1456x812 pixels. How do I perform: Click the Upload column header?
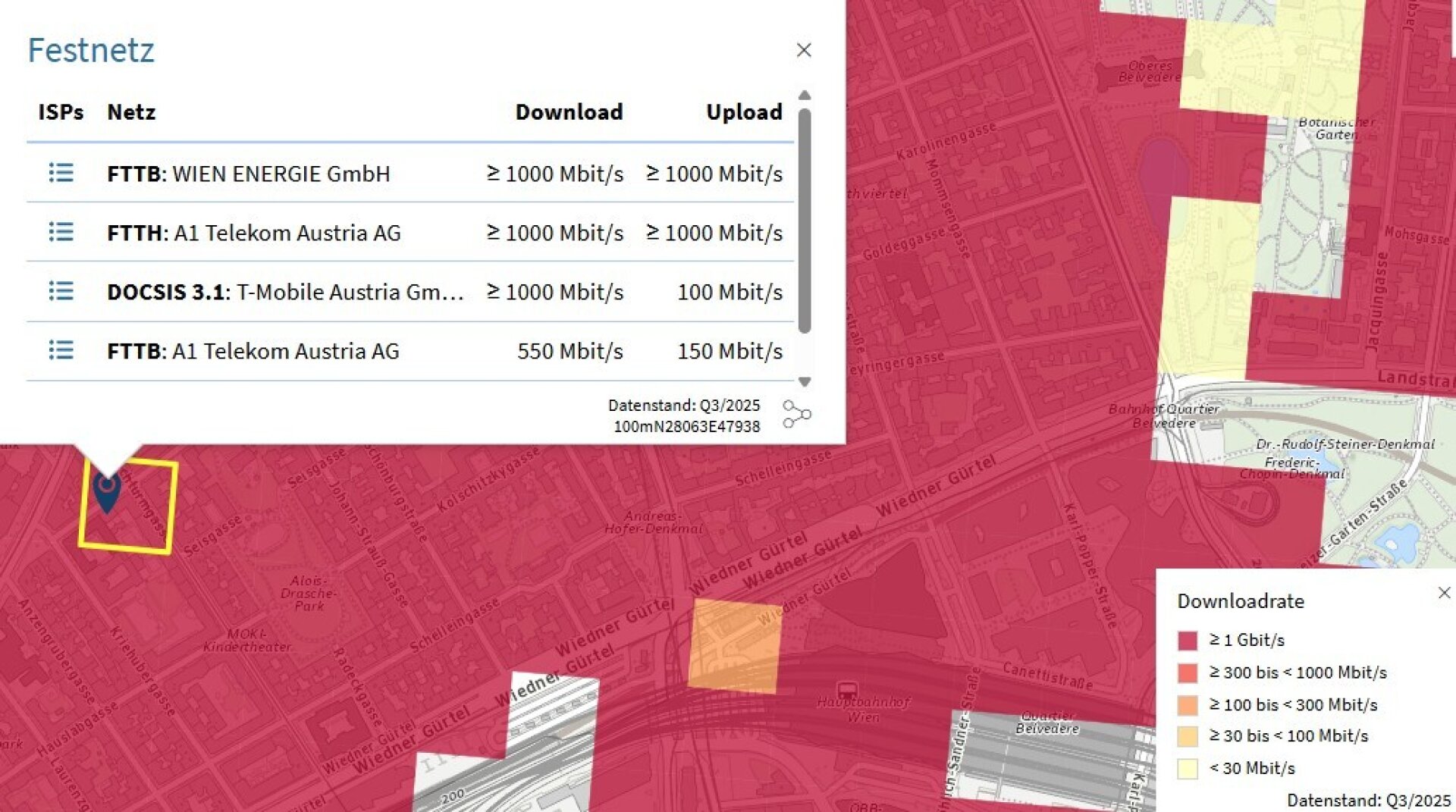point(744,112)
